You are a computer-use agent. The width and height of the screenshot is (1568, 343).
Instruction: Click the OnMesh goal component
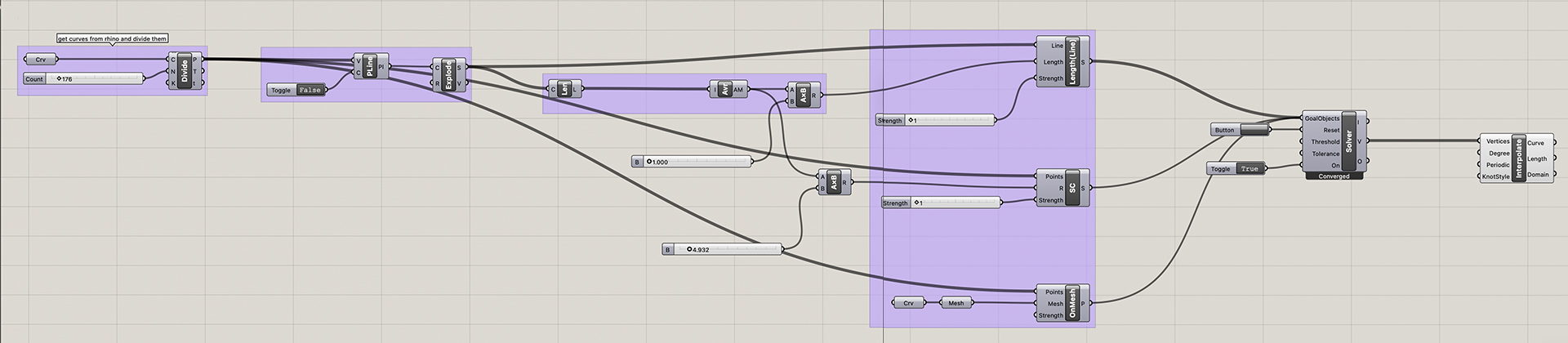pos(1072,303)
